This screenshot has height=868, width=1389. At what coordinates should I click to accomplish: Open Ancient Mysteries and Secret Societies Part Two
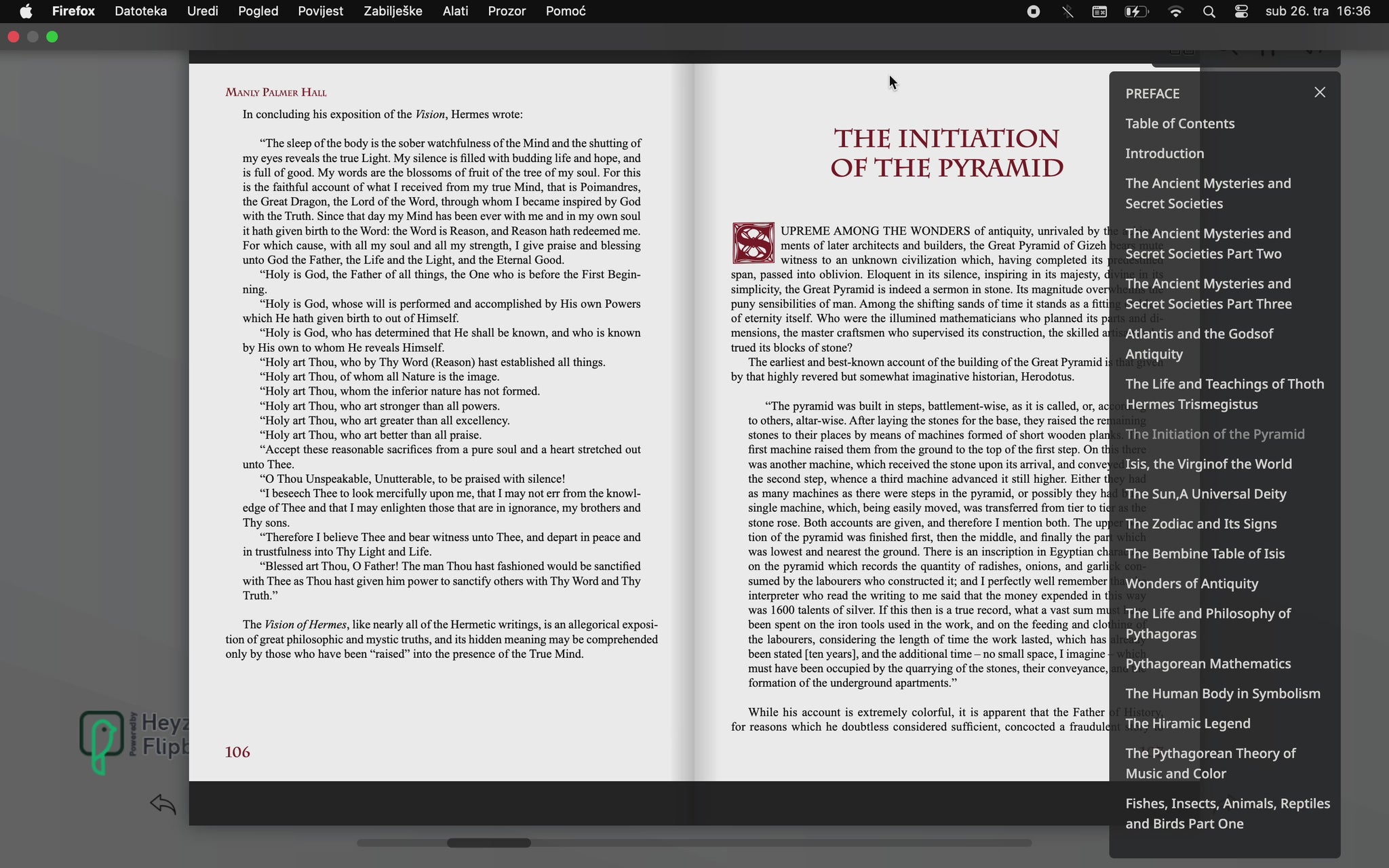click(x=1208, y=243)
